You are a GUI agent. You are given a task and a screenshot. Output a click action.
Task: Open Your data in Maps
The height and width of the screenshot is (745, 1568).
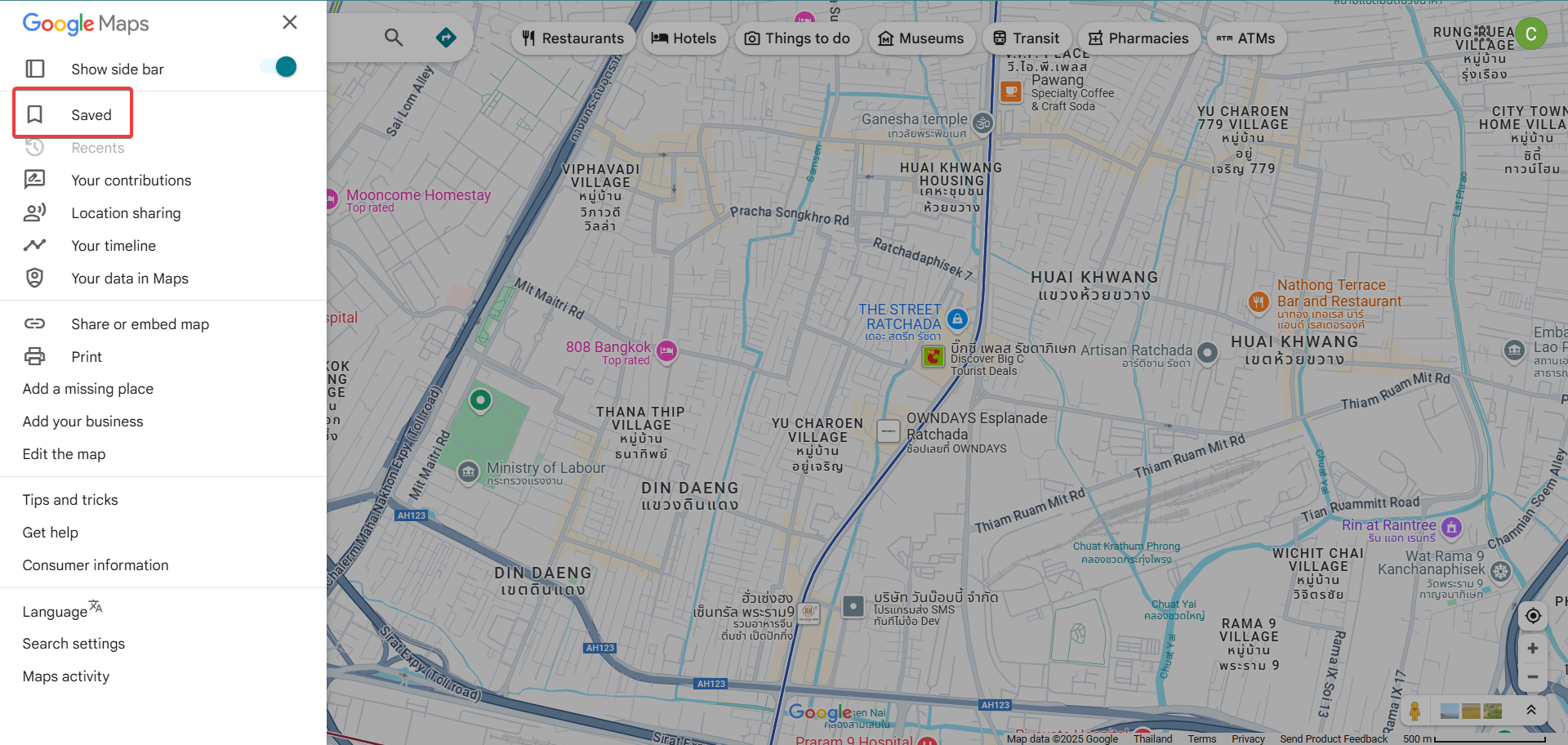(130, 279)
